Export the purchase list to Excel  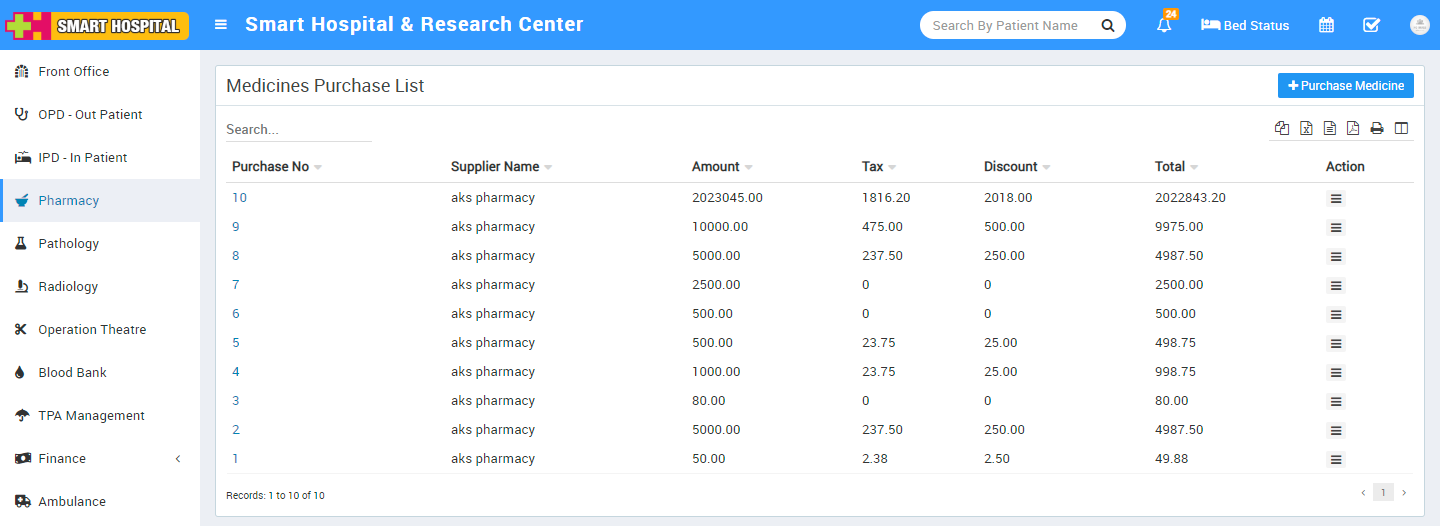pyautogui.click(x=1306, y=128)
